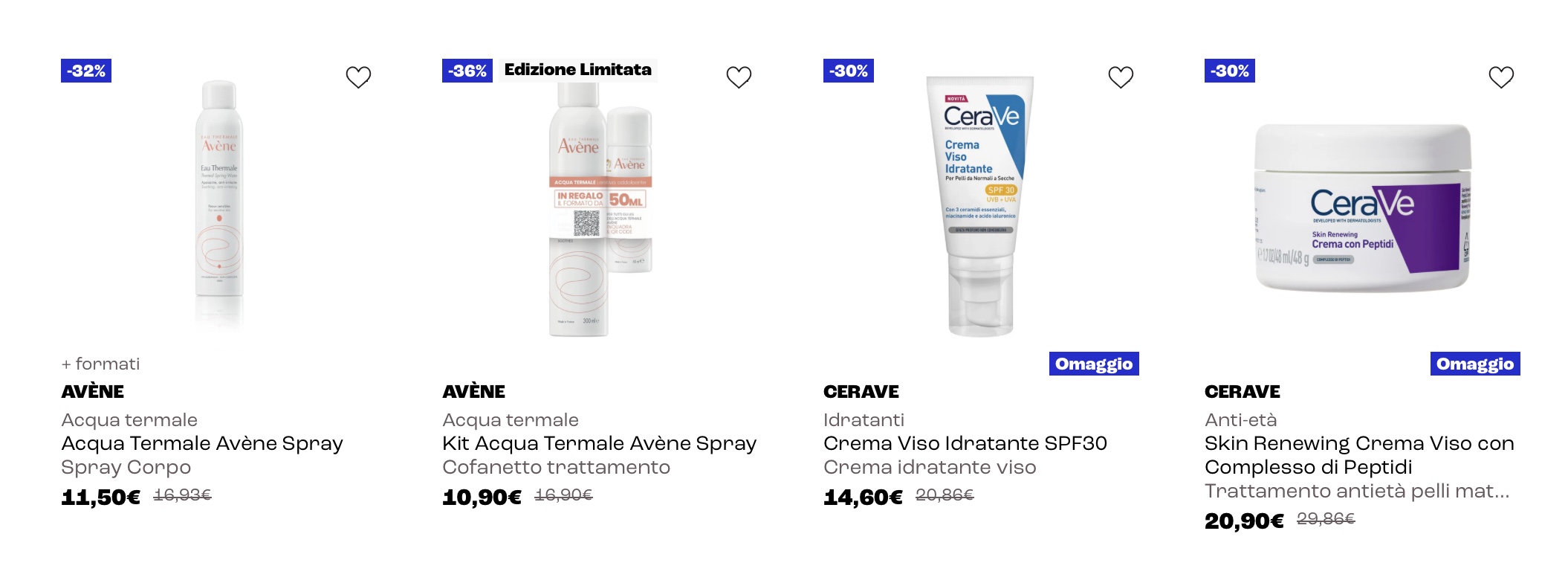
Task: View the CeraVe SPF30 tube image
Action: 980,206
